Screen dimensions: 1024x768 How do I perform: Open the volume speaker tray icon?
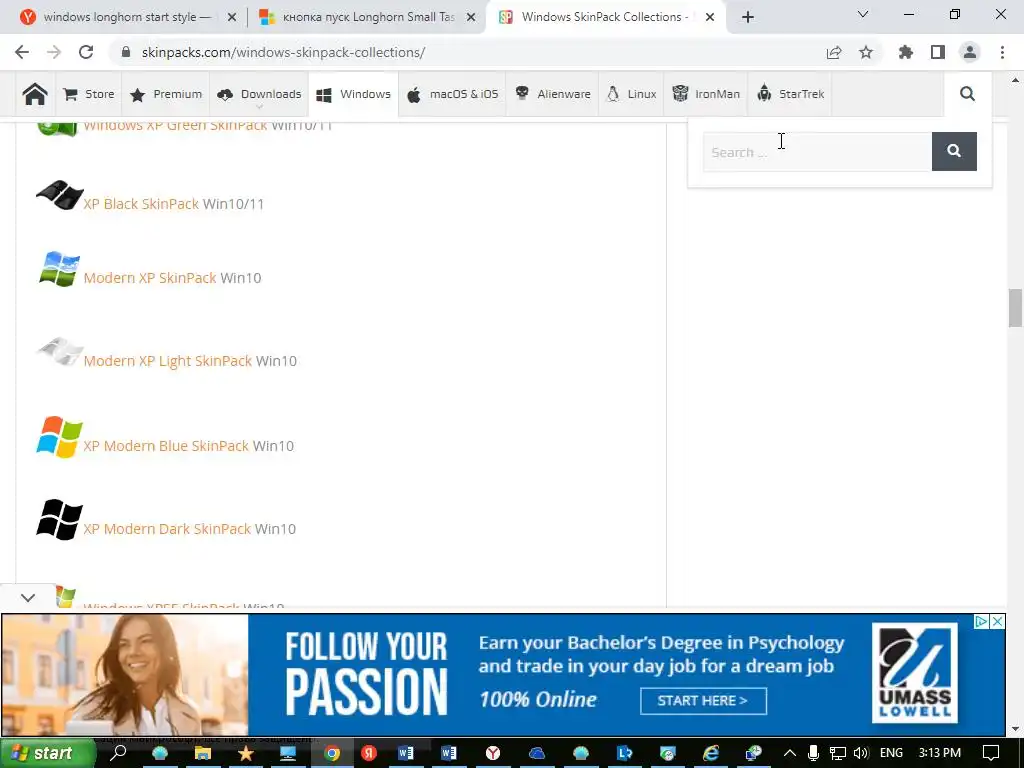click(861, 753)
